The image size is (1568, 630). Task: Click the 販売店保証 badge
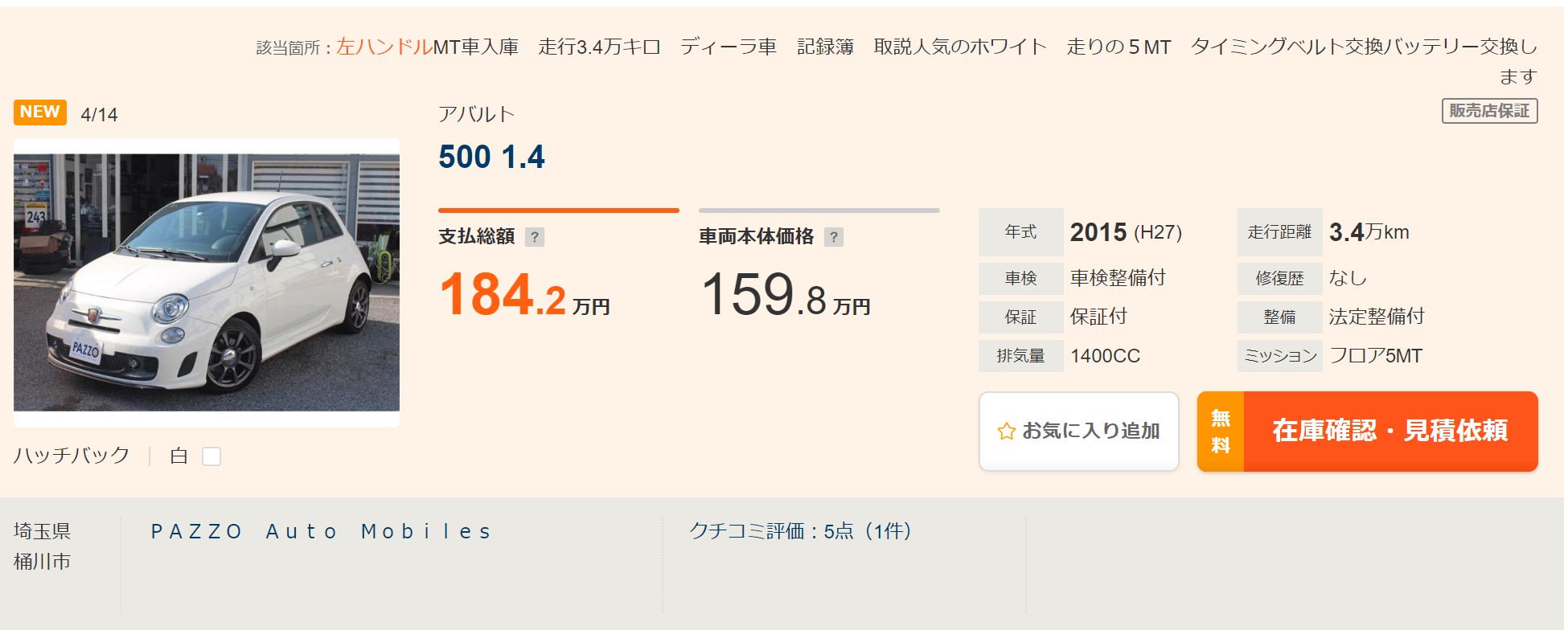point(1489,111)
